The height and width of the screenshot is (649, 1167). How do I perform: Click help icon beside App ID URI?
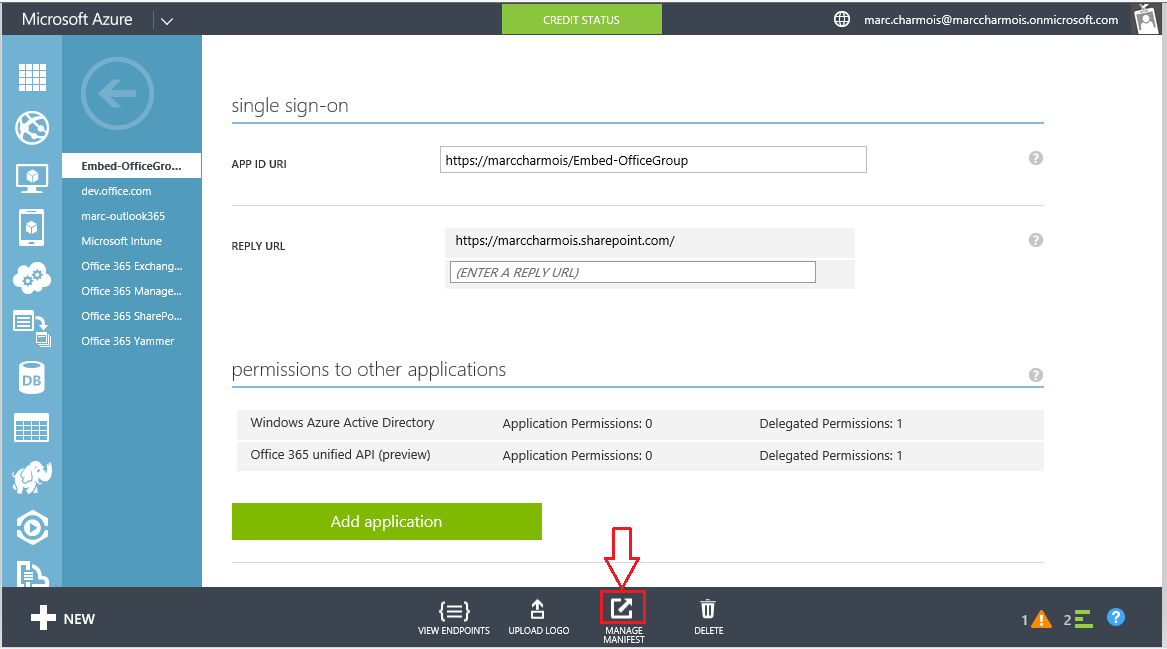point(1035,158)
